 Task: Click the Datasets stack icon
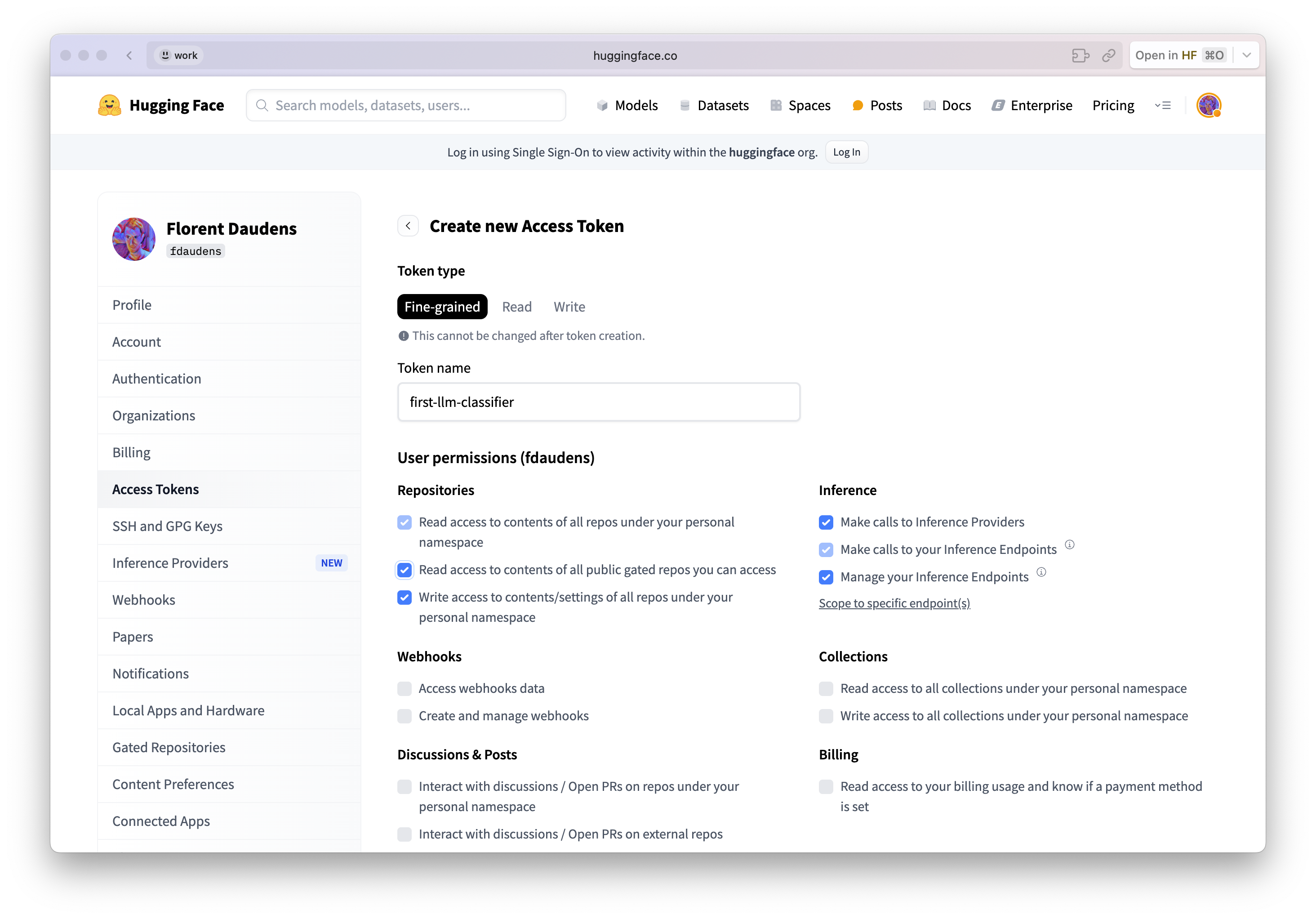[685, 106]
